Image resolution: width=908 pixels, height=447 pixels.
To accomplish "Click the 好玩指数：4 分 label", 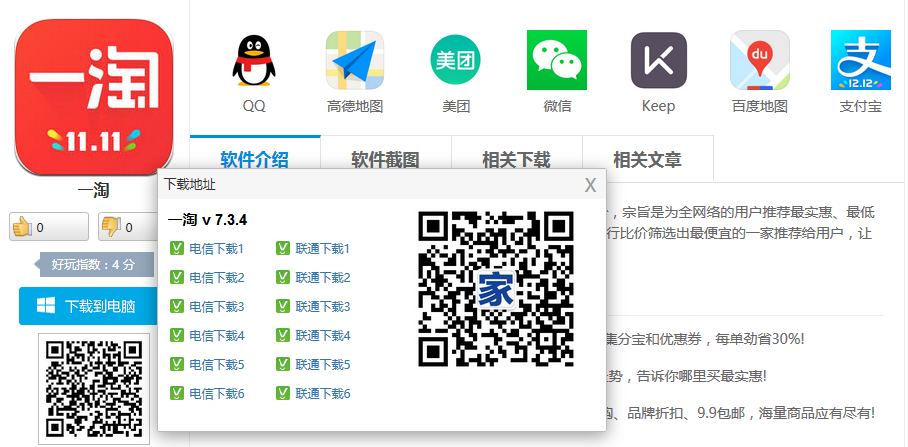I will click(x=93, y=265).
